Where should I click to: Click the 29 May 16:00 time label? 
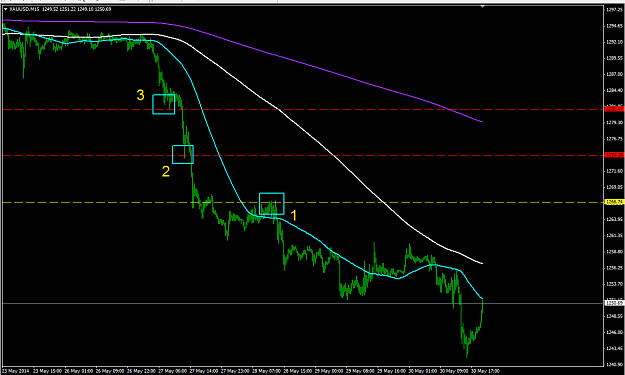[x=391, y=371]
